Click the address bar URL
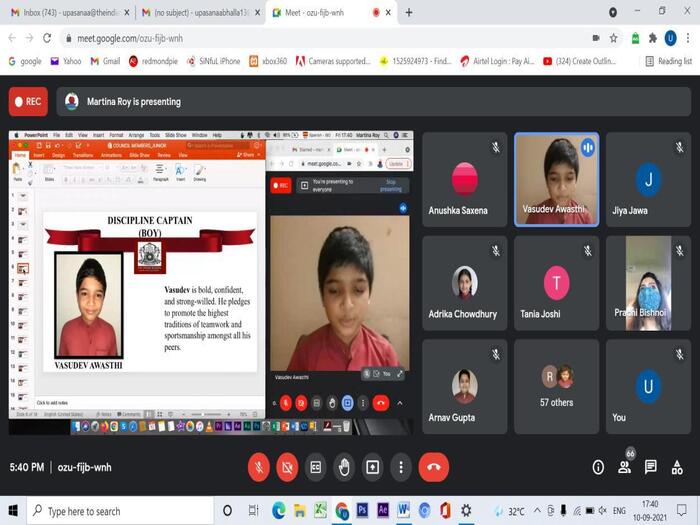The height and width of the screenshot is (525, 700). (130, 38)
